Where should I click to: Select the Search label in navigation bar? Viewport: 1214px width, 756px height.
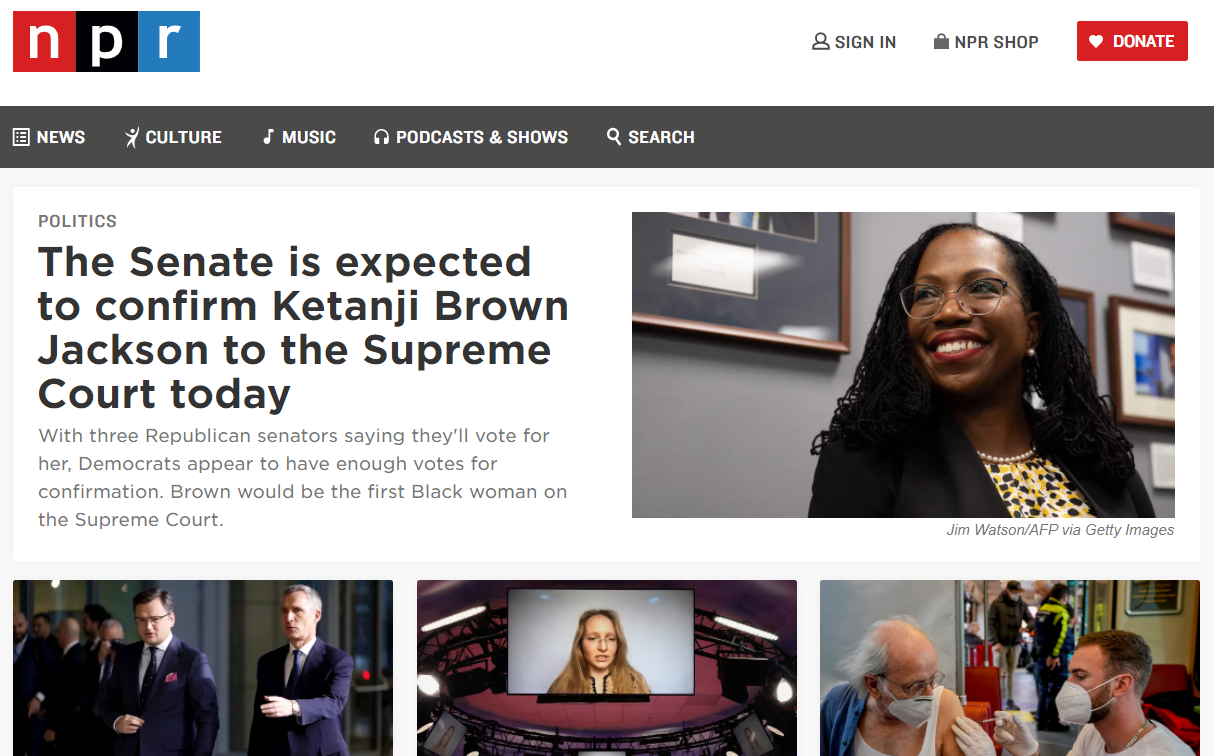(661, 137)
